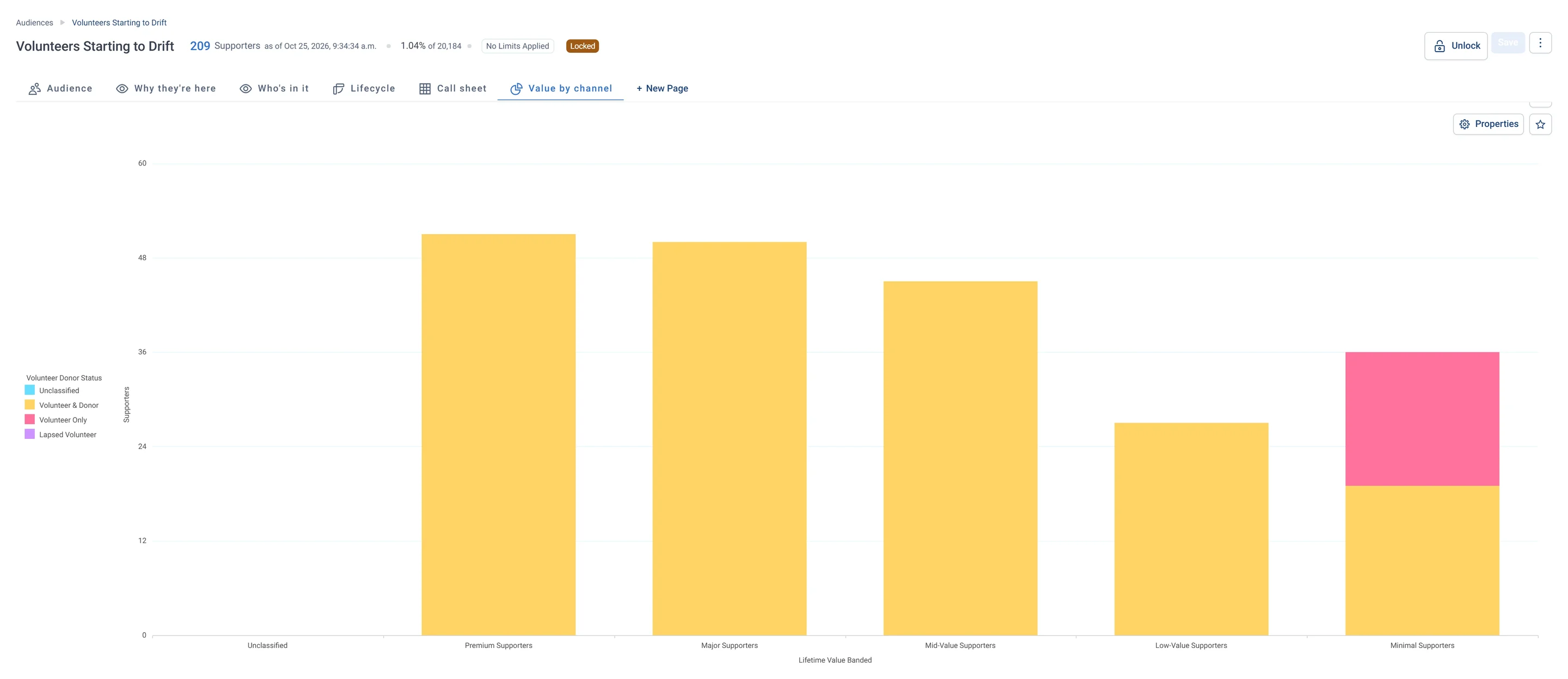The width and height of the screenshot is (1568, 679).
Task: Toggle the Volunteer Only legend swatch
Action: click(x=30, y=419)
